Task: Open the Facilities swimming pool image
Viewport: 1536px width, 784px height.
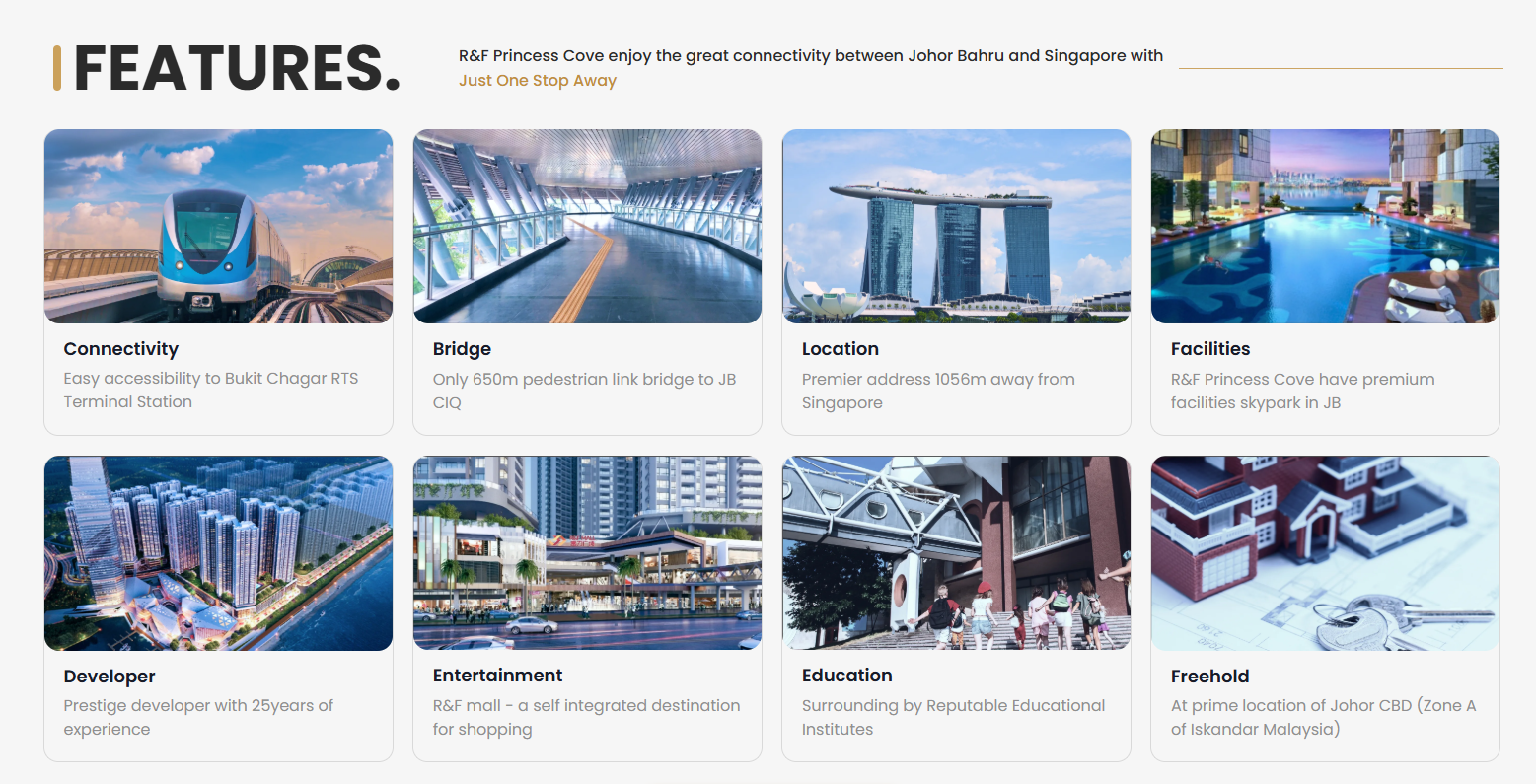Action: point(1325,226)
